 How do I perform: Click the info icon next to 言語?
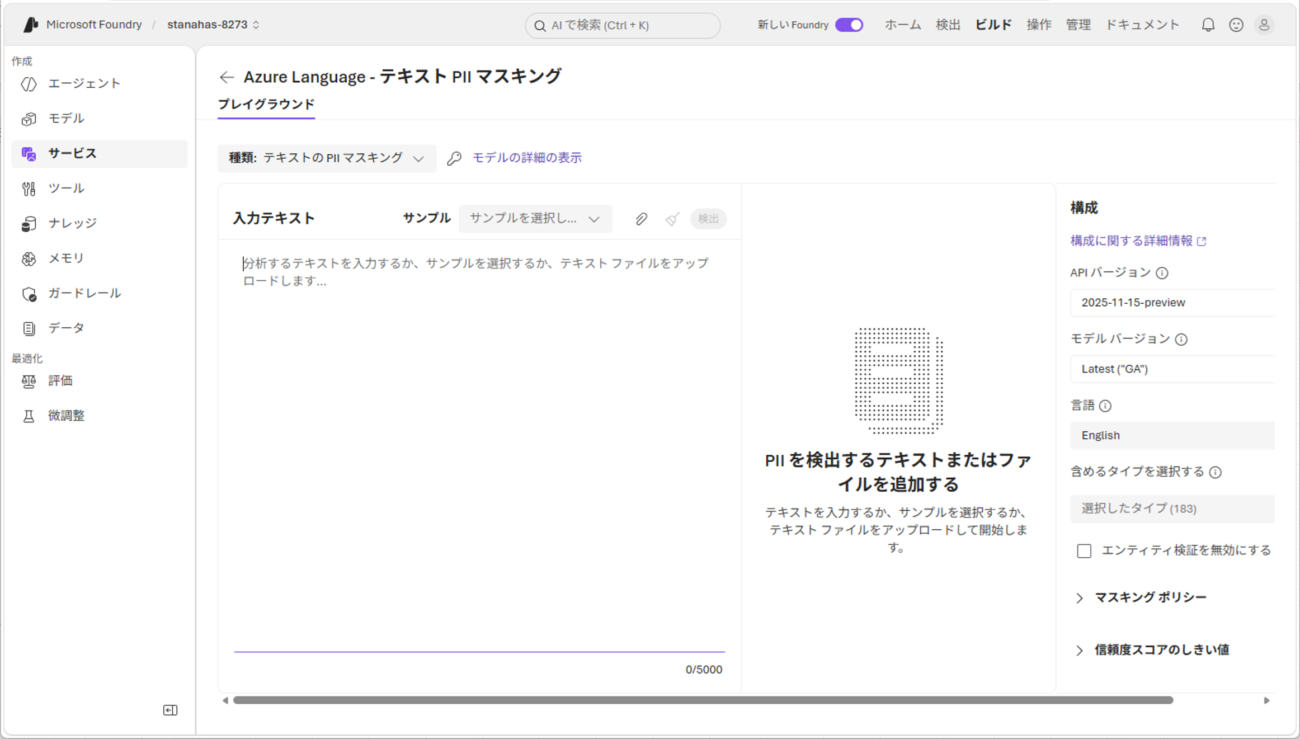(1105, 406)
